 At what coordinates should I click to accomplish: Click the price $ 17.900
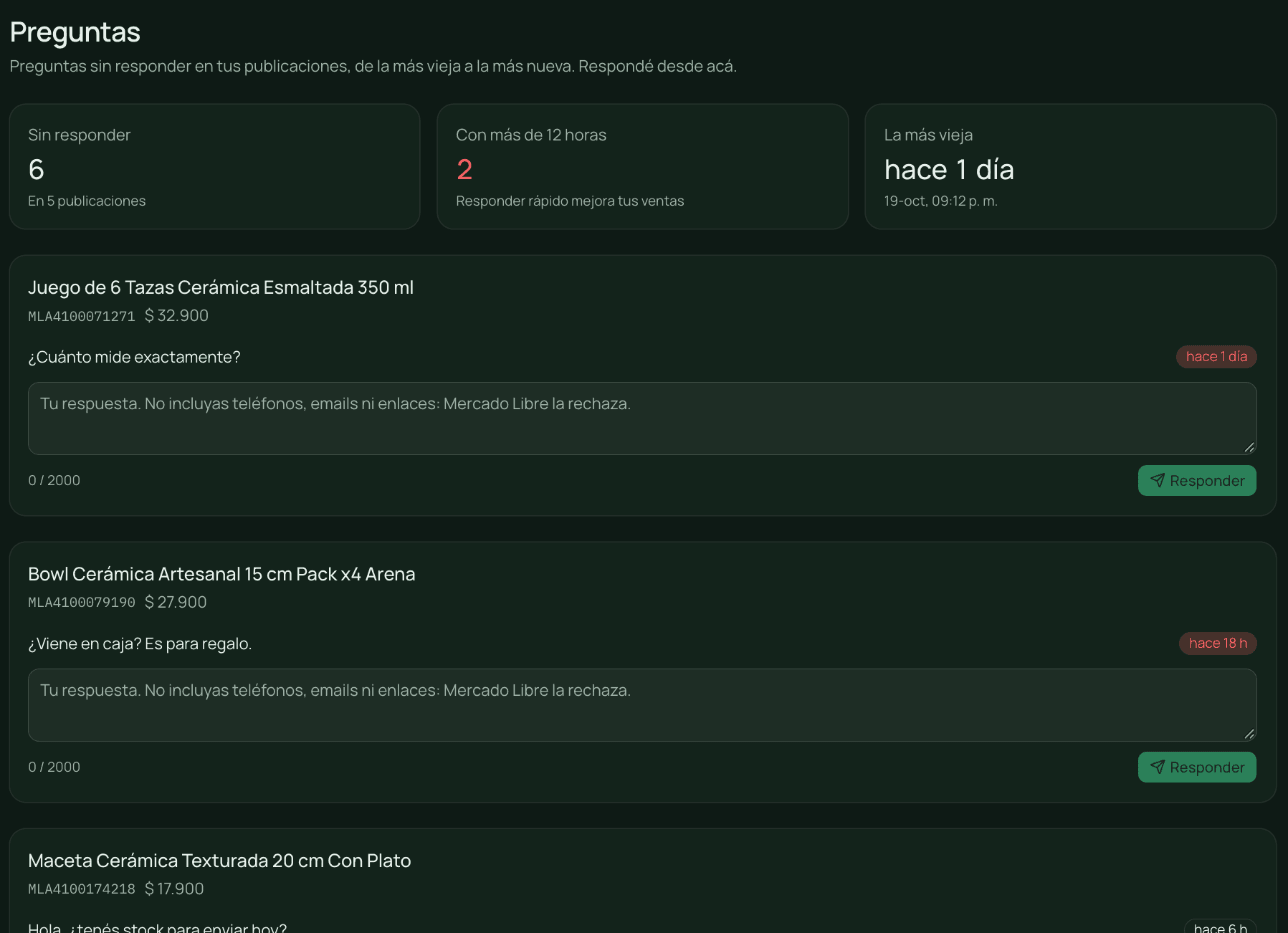tap(175, 889)
